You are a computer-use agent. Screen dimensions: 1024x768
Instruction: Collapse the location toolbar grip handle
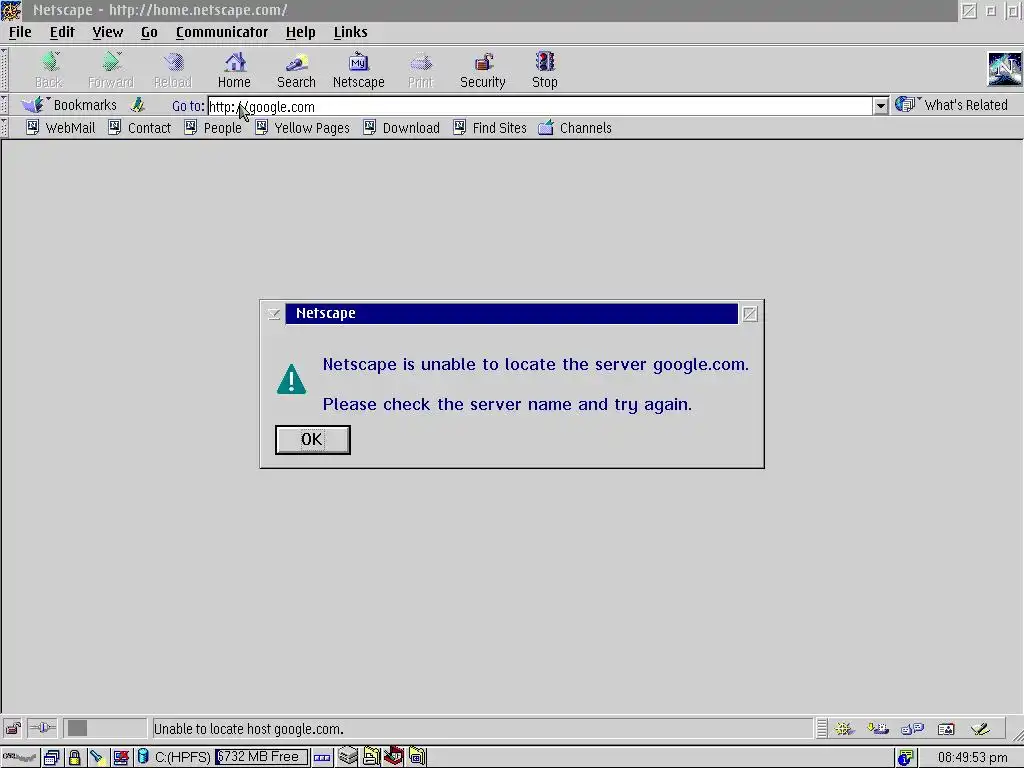point(5,105)
